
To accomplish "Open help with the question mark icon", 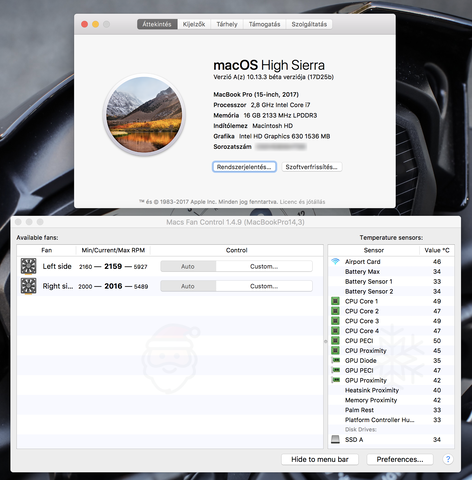I will coord(448,459).
